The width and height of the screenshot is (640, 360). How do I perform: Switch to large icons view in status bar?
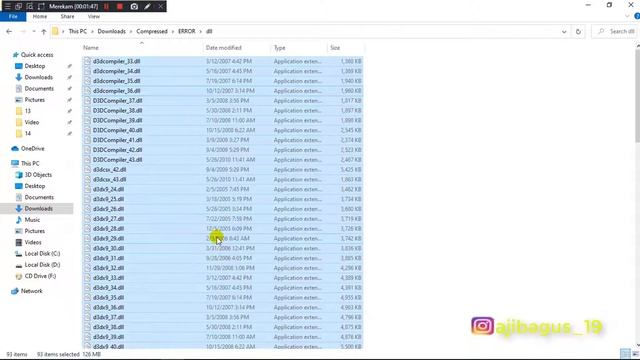tap(635, 353)
